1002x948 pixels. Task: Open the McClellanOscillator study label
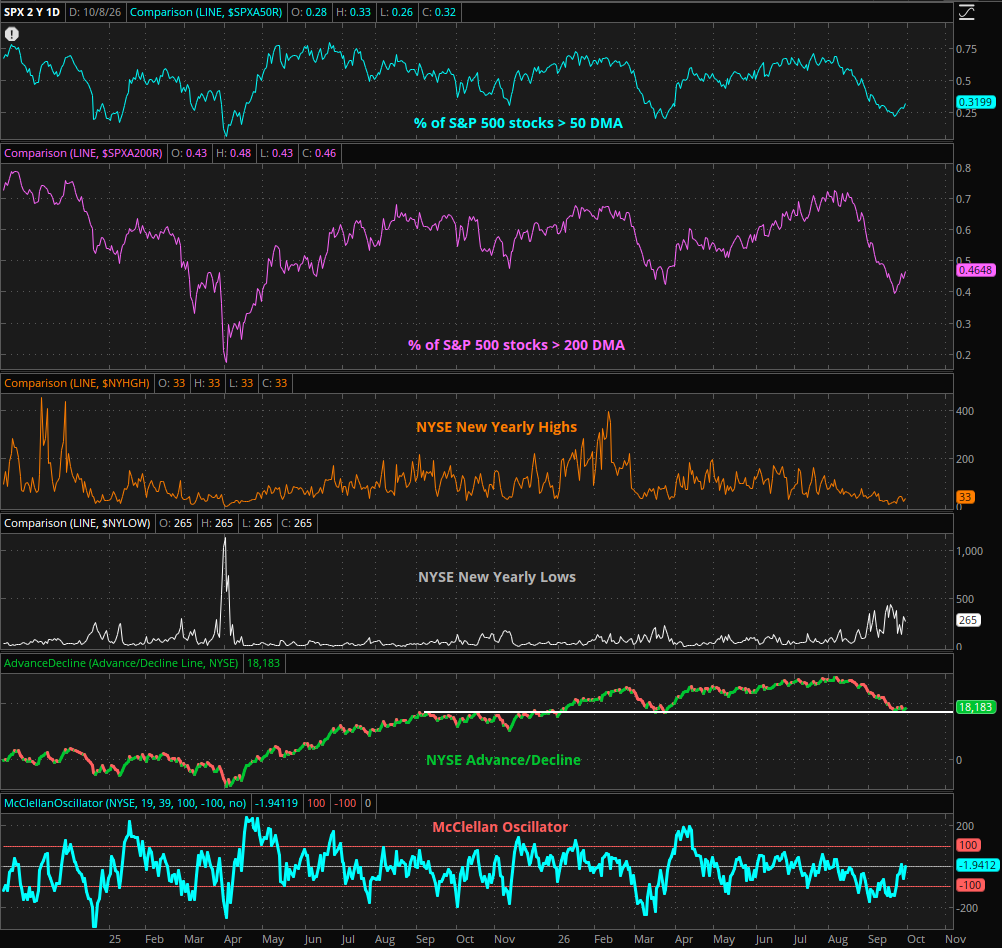(125, 803)
